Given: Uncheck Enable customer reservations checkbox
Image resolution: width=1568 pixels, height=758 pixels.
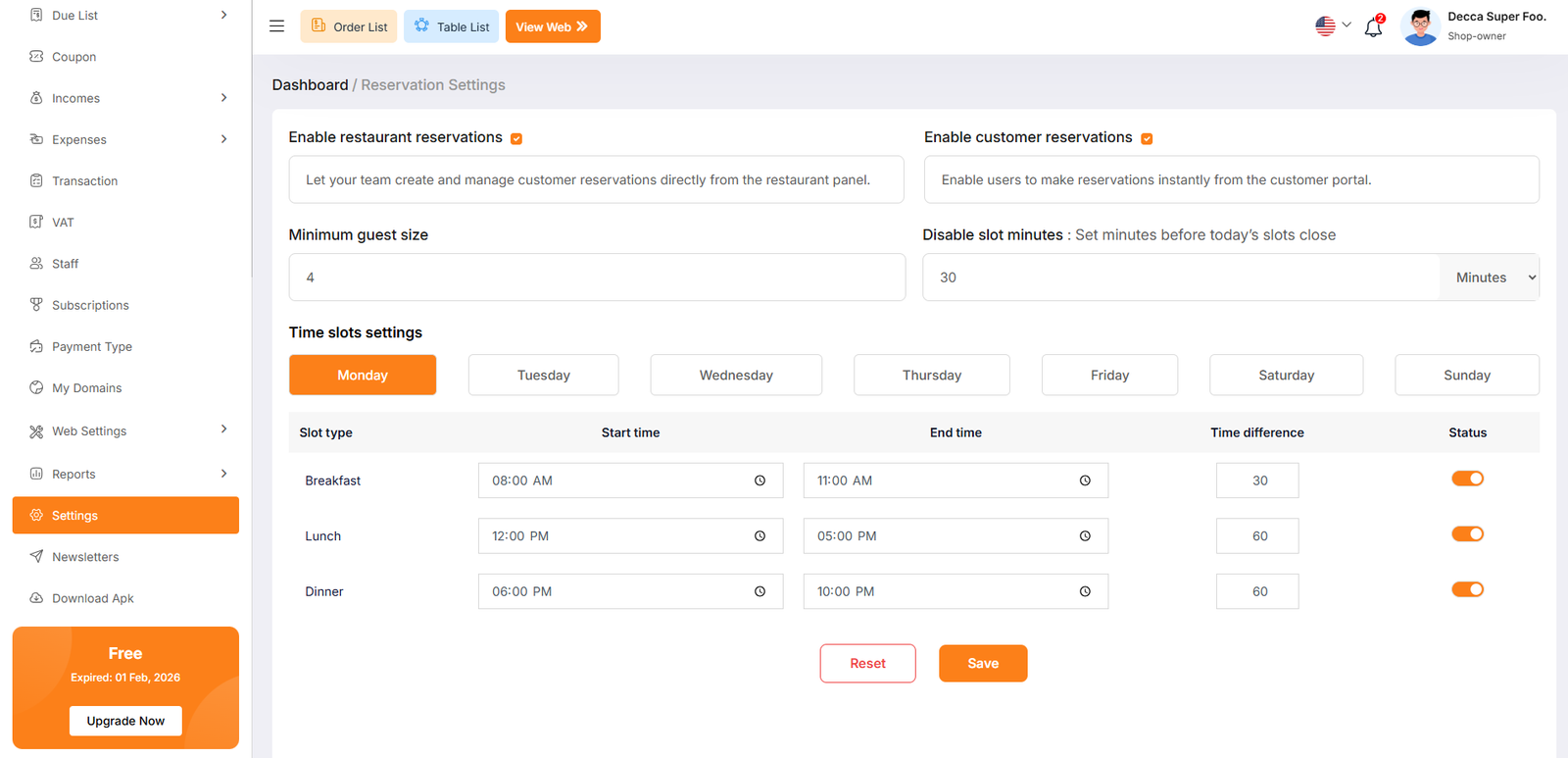Looking at the screenshot, I should click(1147, 138).
